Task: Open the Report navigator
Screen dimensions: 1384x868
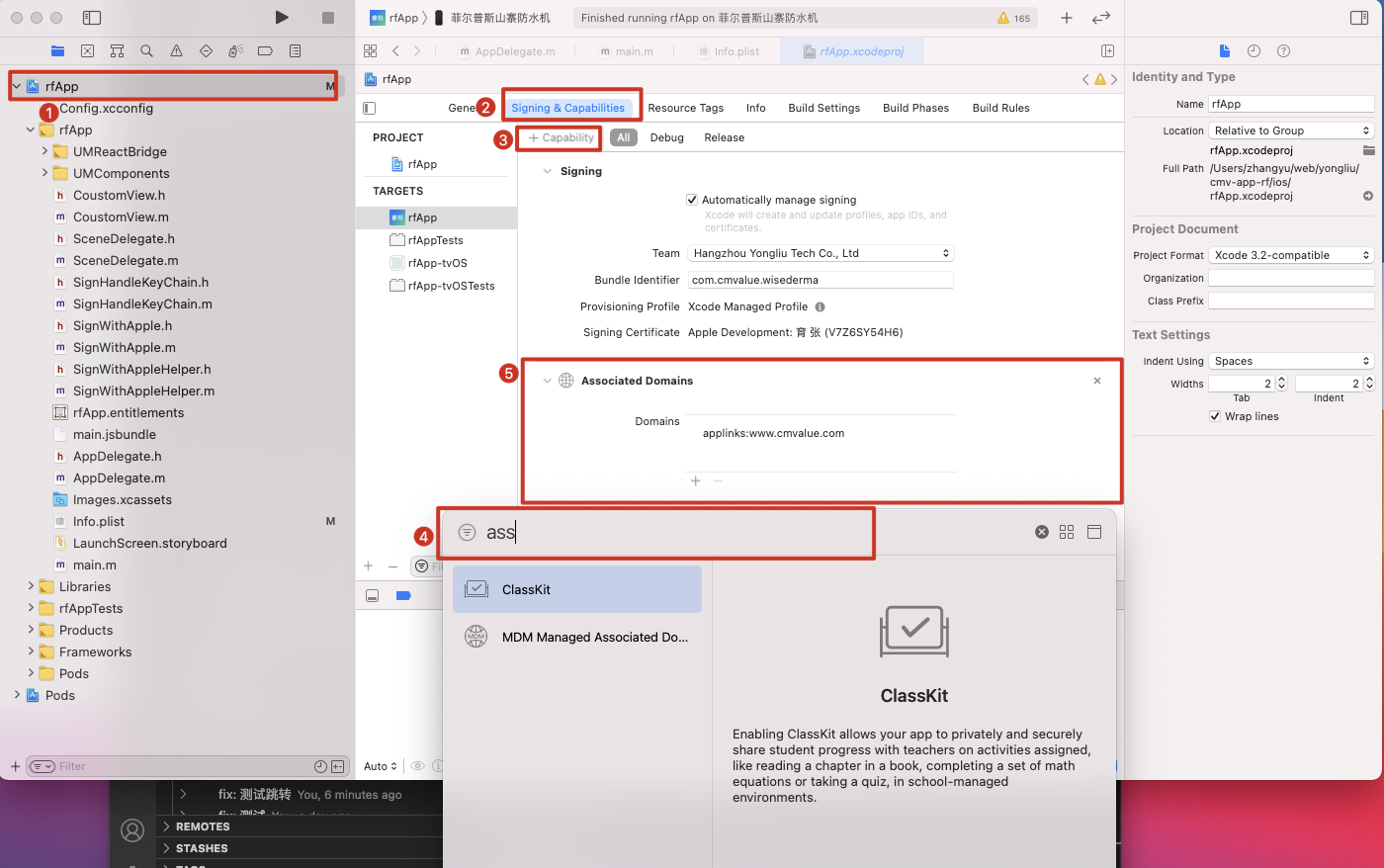Action: pos(295,51)
